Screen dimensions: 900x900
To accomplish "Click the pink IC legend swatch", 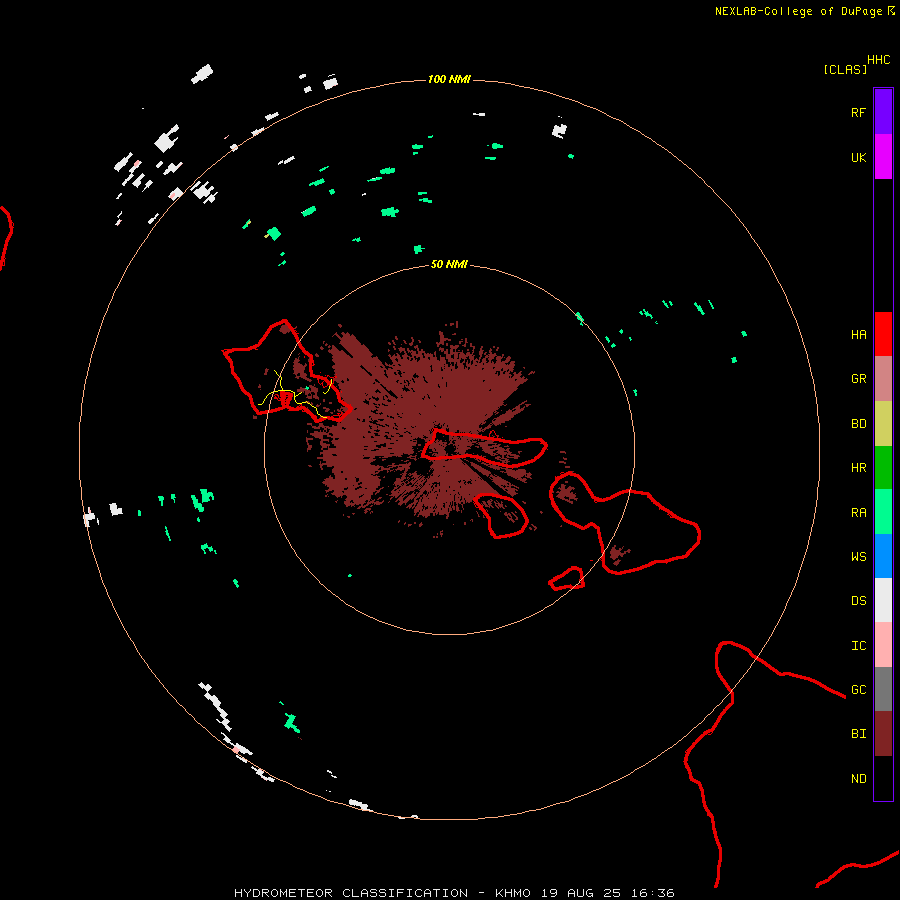I will point(883,645).
